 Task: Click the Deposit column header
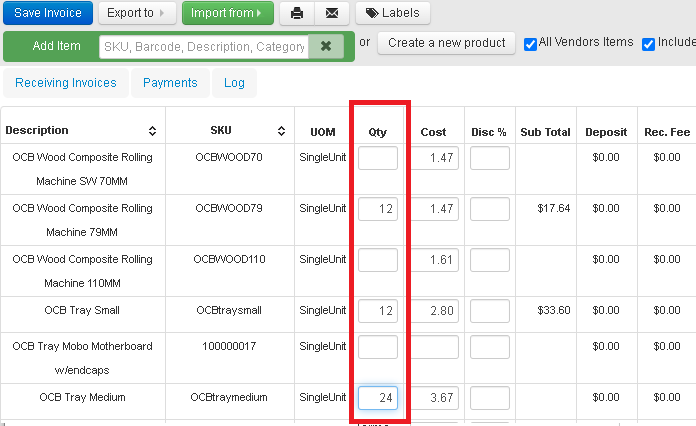coord(606,132)
